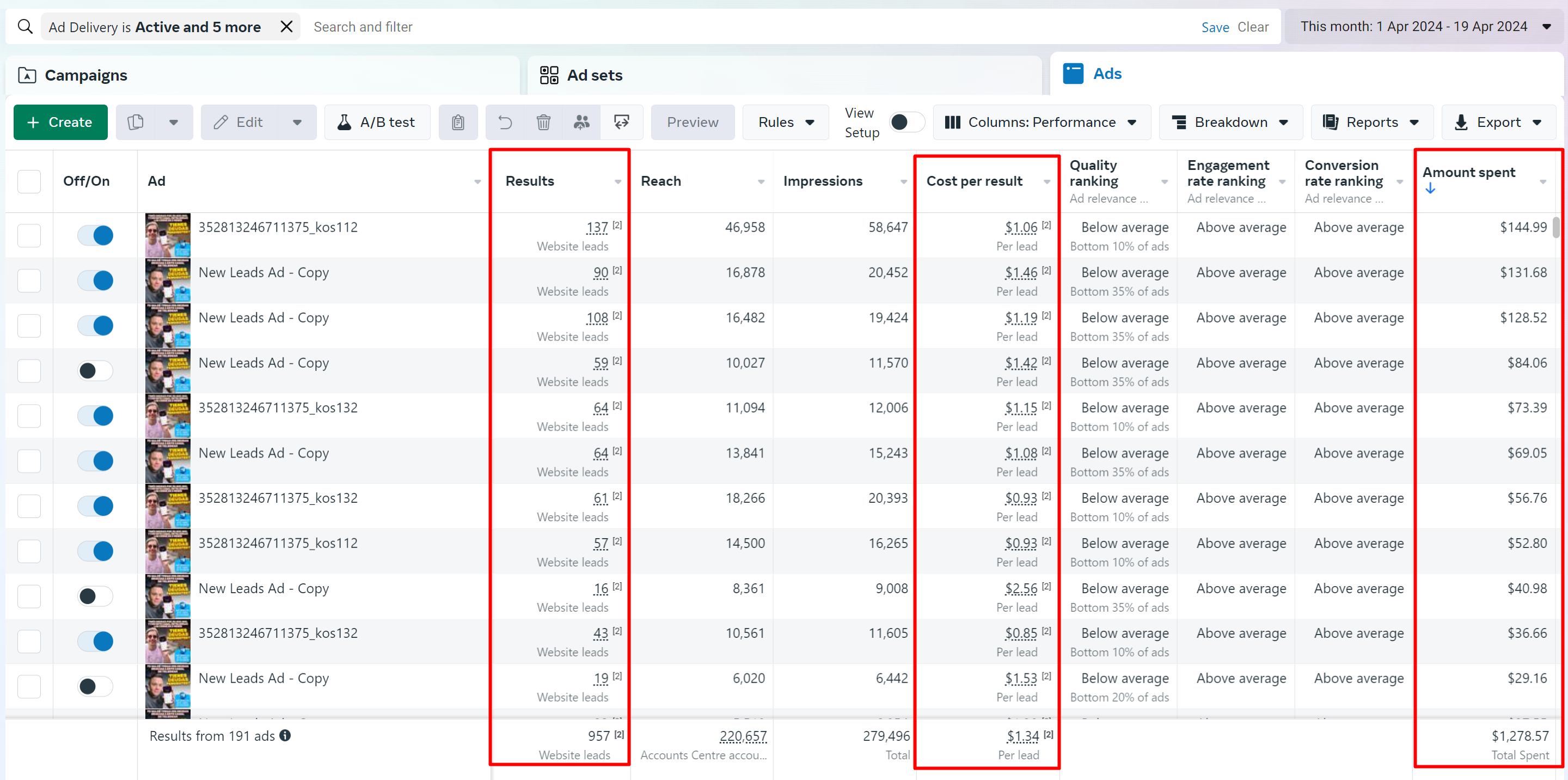The width and height of the screenshot is (1568, 780).
Task: Open the Reports dropdown
Action: point(1372,123)
